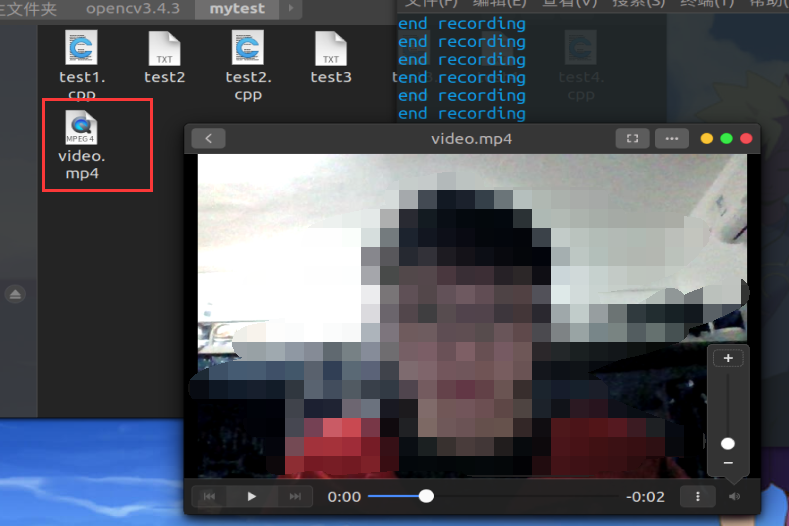Switch to the mytest path tab

tap(237, 9)
